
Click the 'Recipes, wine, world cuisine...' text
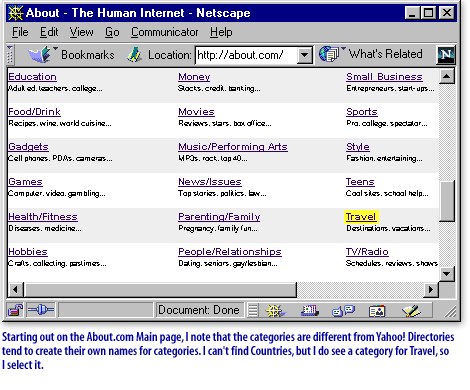pyautogui.click(x=60, y=124)
